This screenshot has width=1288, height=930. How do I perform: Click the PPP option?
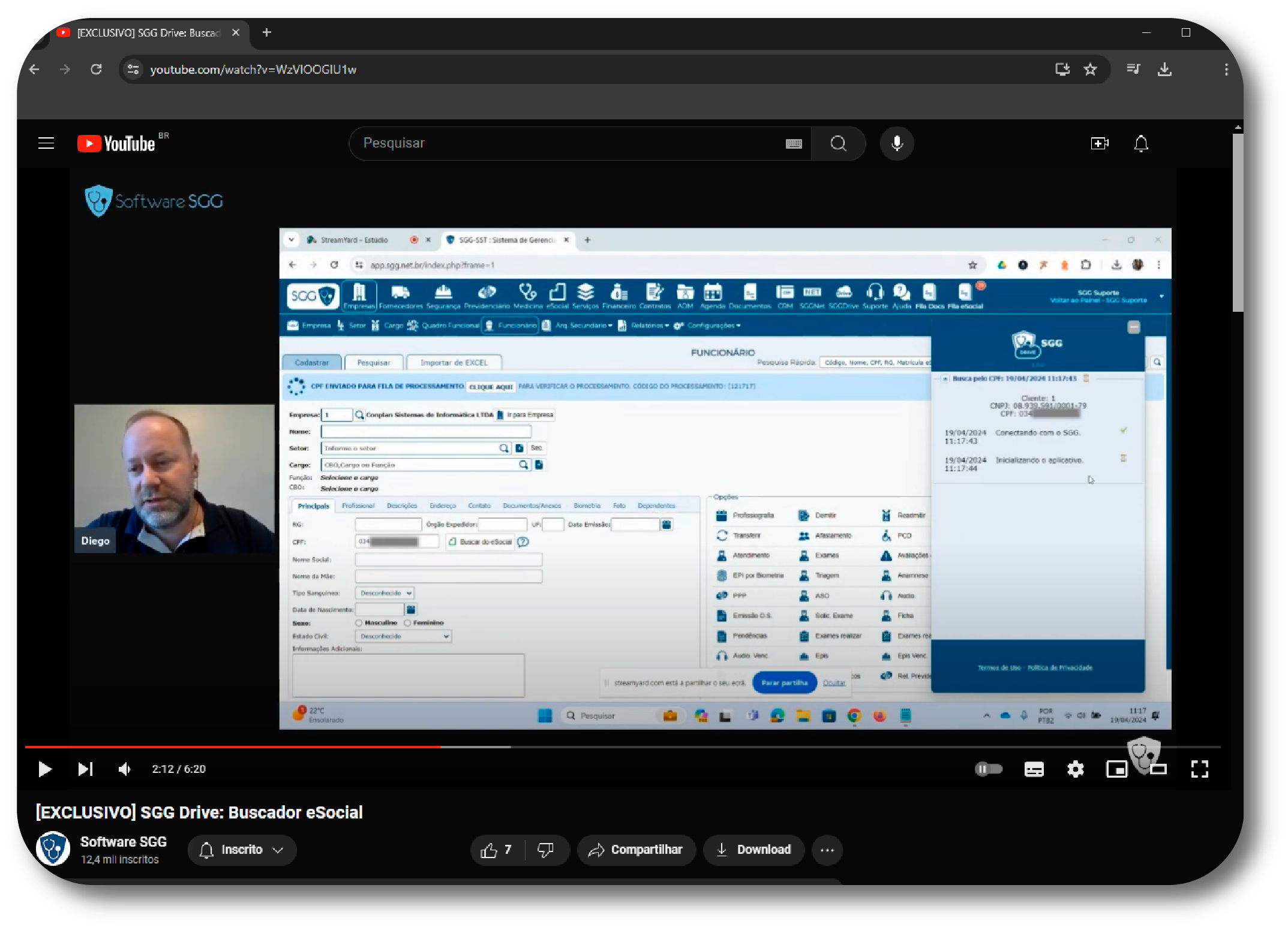[x=732, y=595]
